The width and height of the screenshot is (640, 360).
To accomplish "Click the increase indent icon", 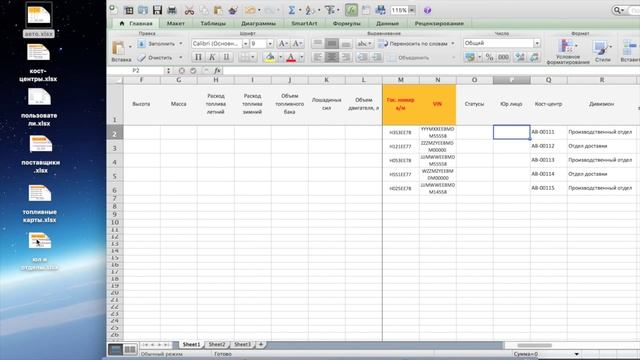I will click(376, 57).
